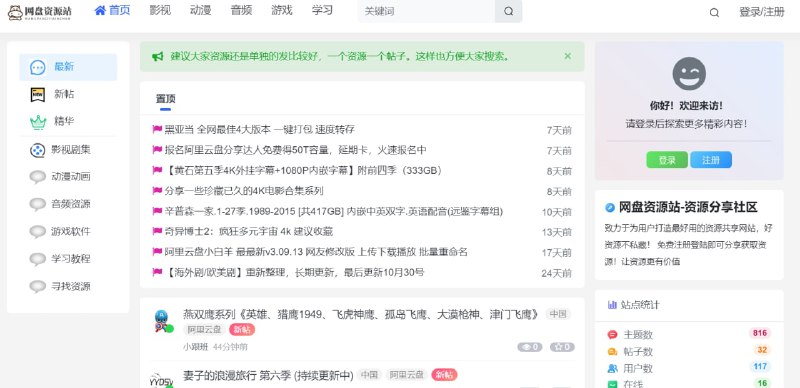The height and width of the screenshot is (388, 800).
Task: Click the 用户数 statistic icon
Action: point(612,368)
